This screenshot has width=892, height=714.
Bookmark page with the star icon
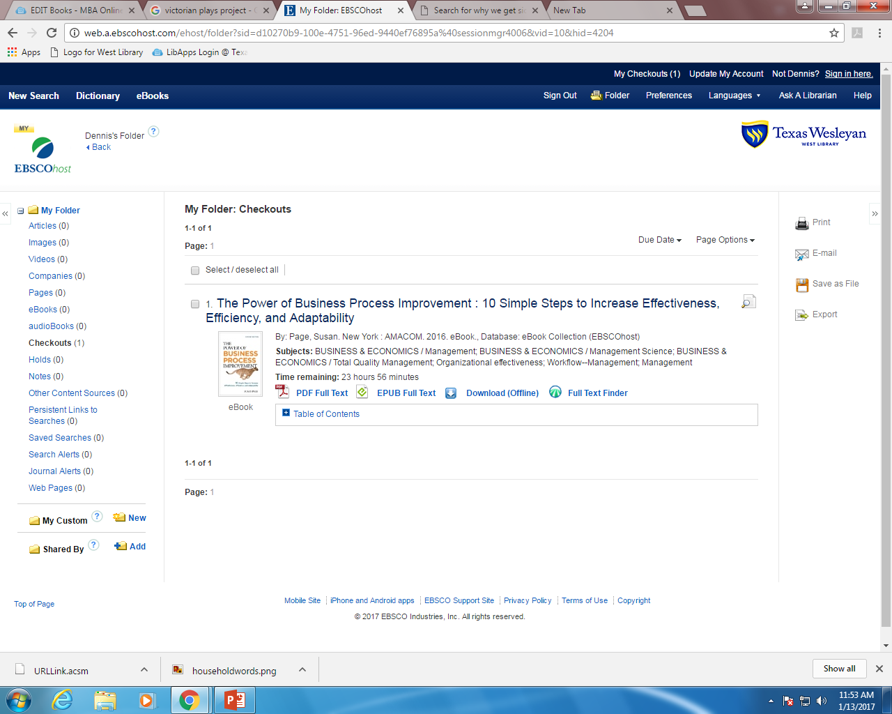point(834,33)
